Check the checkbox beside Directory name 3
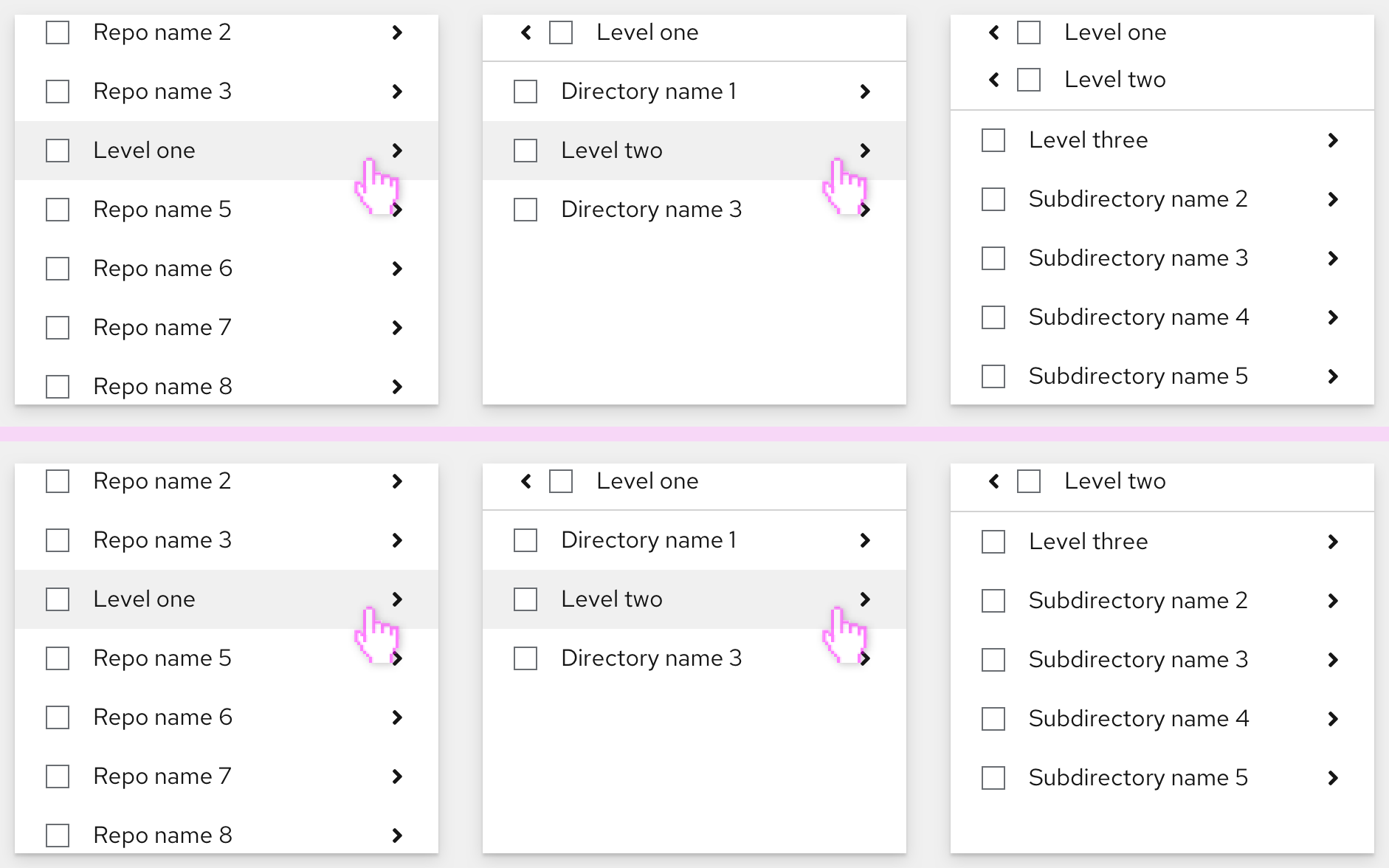1389x868 pixels. point(525,210)
